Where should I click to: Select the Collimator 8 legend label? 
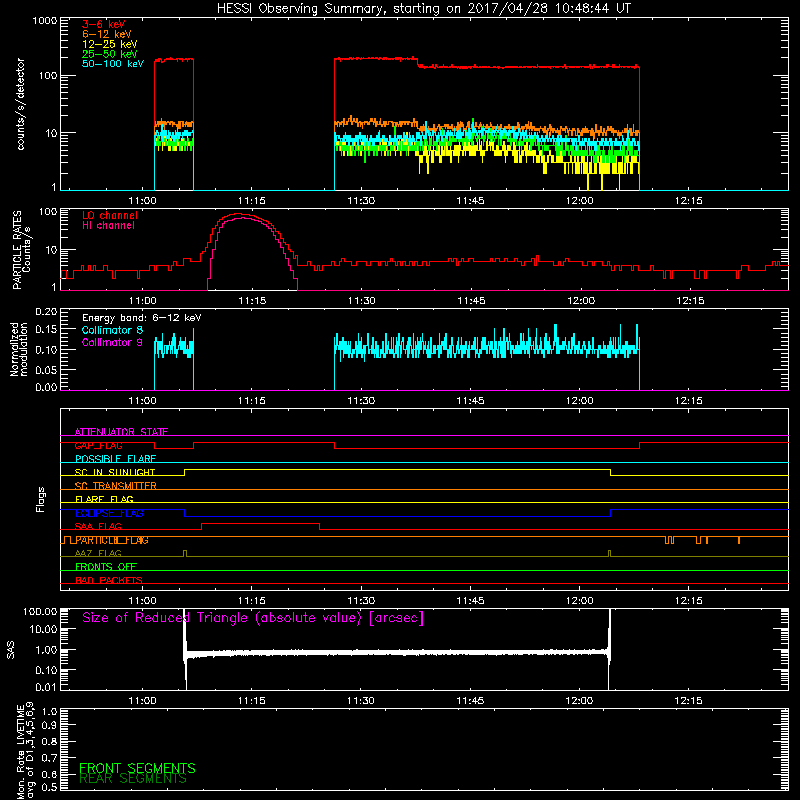pos(112,330)
